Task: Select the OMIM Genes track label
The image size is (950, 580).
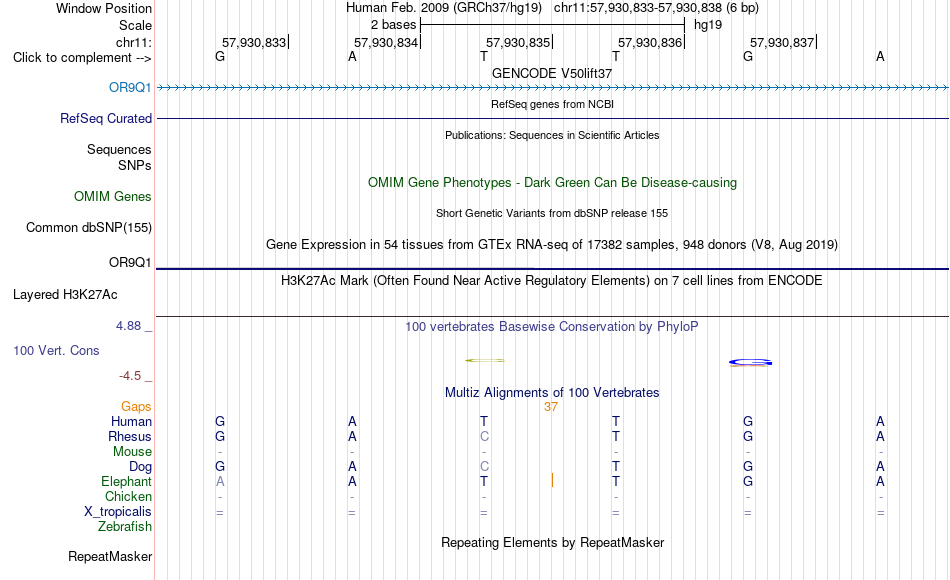Action: (x=112, y=196)
